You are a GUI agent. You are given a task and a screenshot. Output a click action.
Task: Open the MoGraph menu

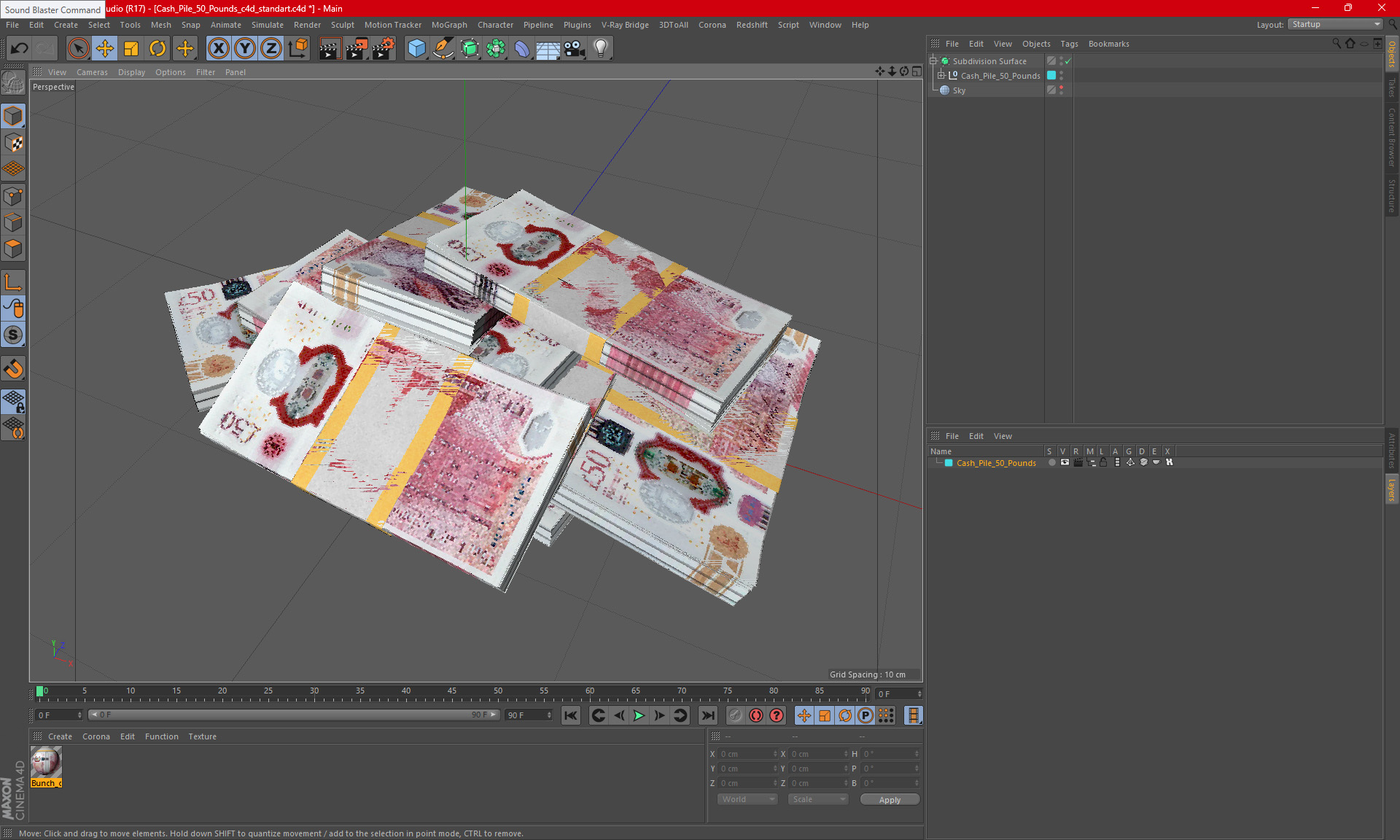tap(449, 25)
